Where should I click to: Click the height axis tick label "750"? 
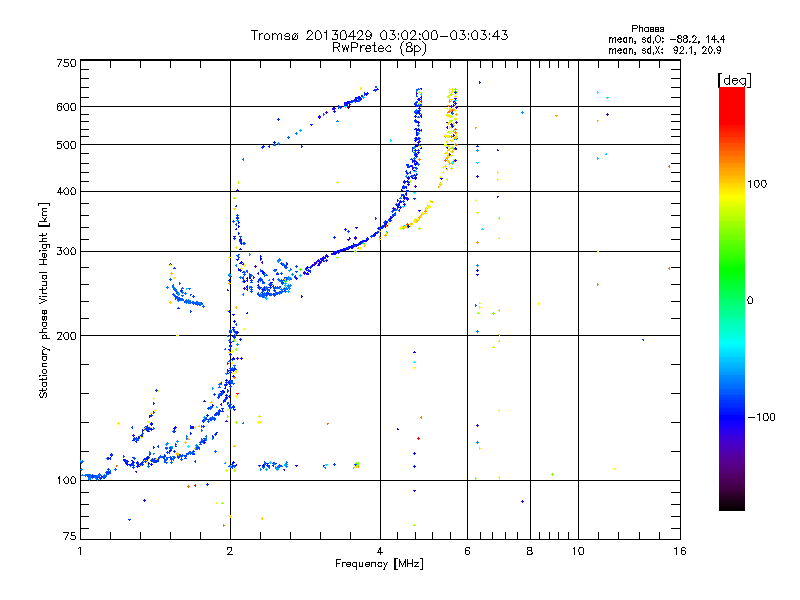point(66,63)
